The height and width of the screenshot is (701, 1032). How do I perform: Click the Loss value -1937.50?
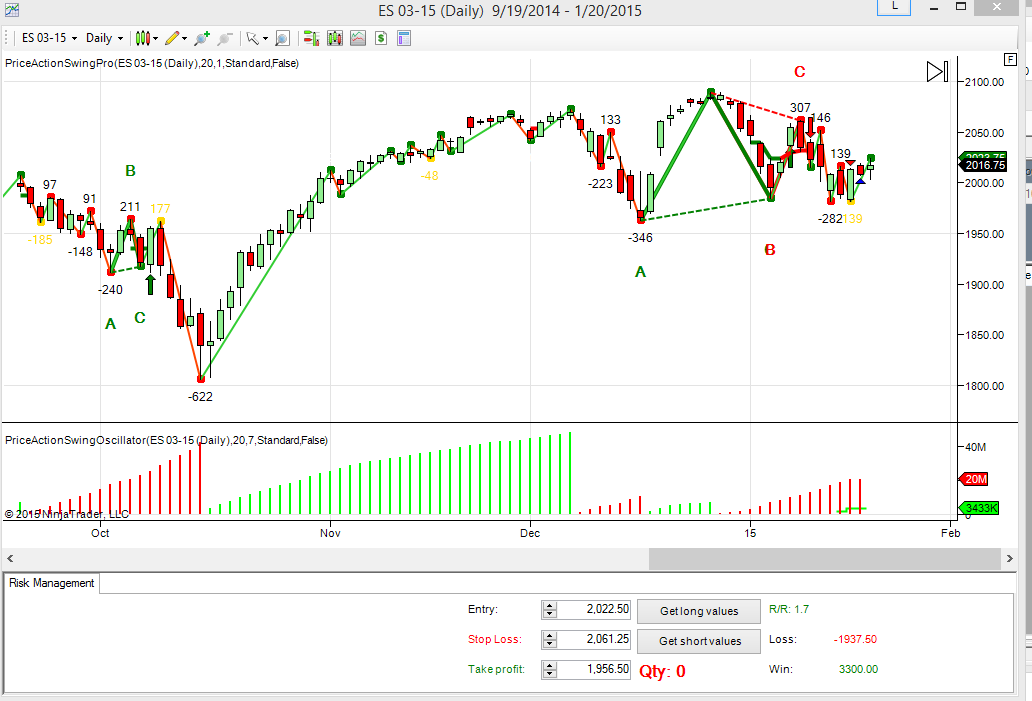click(x=855, y=639)
